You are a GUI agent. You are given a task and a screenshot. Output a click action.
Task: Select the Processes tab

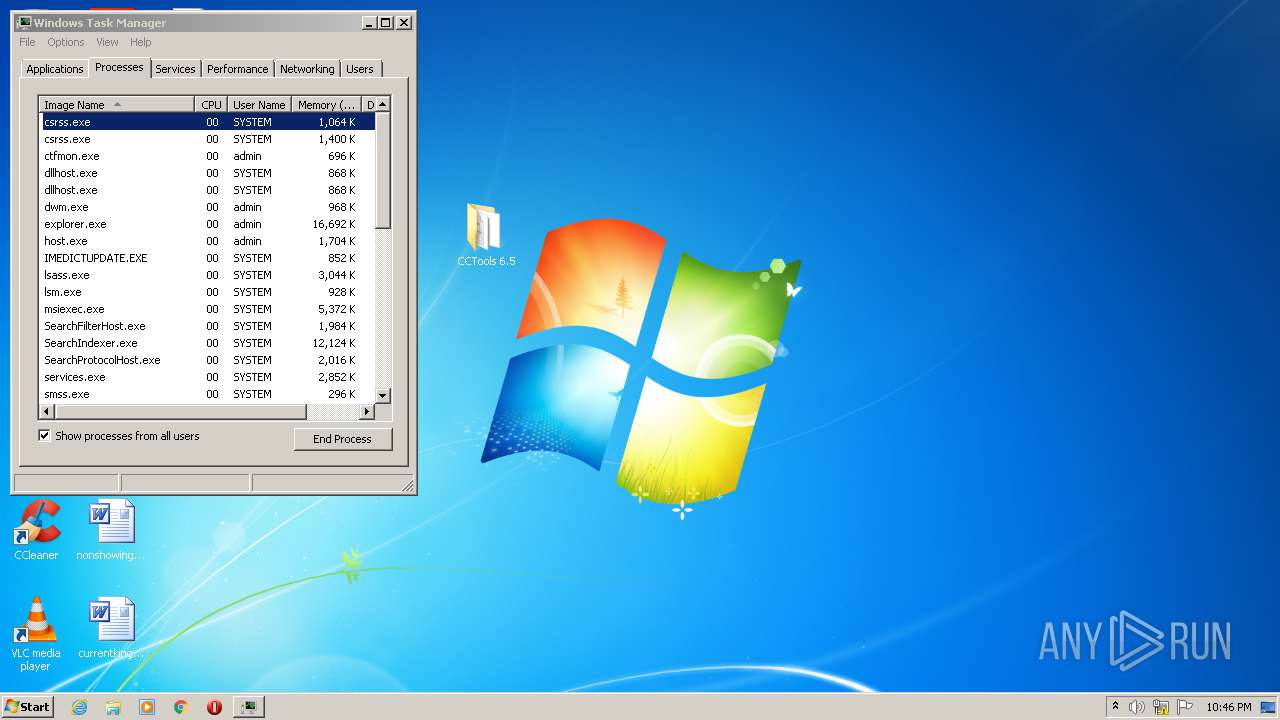(x=119, y=67)
